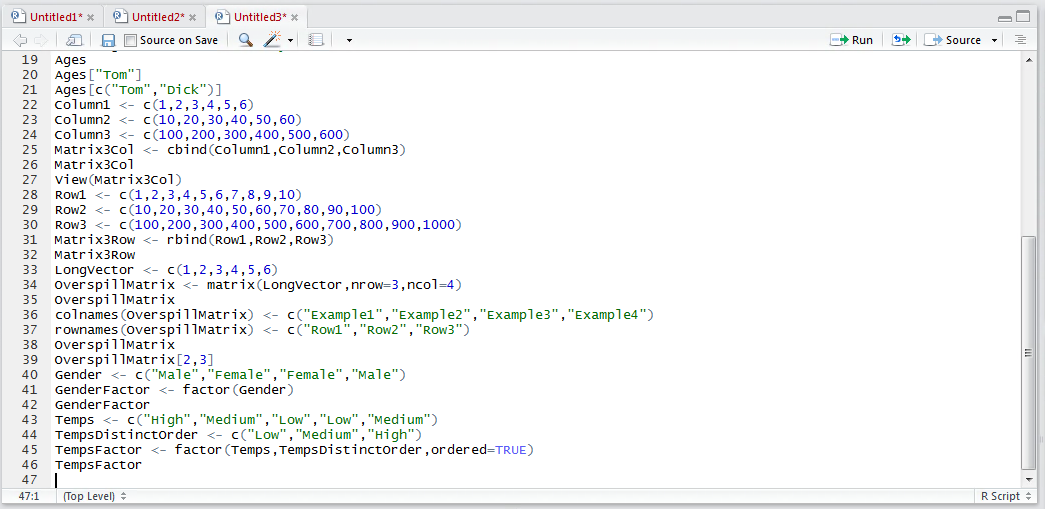
Task: Show document in new window
Action: click(x=74, y=40)
